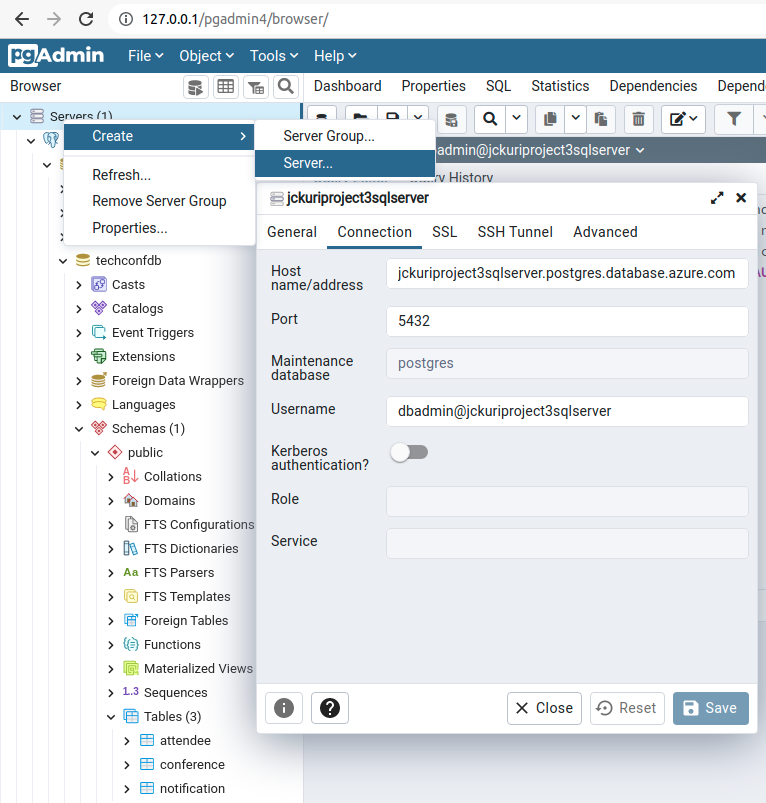766x803 pixels.
Task: Expand the attendee table node
Action: pos(127,741)
